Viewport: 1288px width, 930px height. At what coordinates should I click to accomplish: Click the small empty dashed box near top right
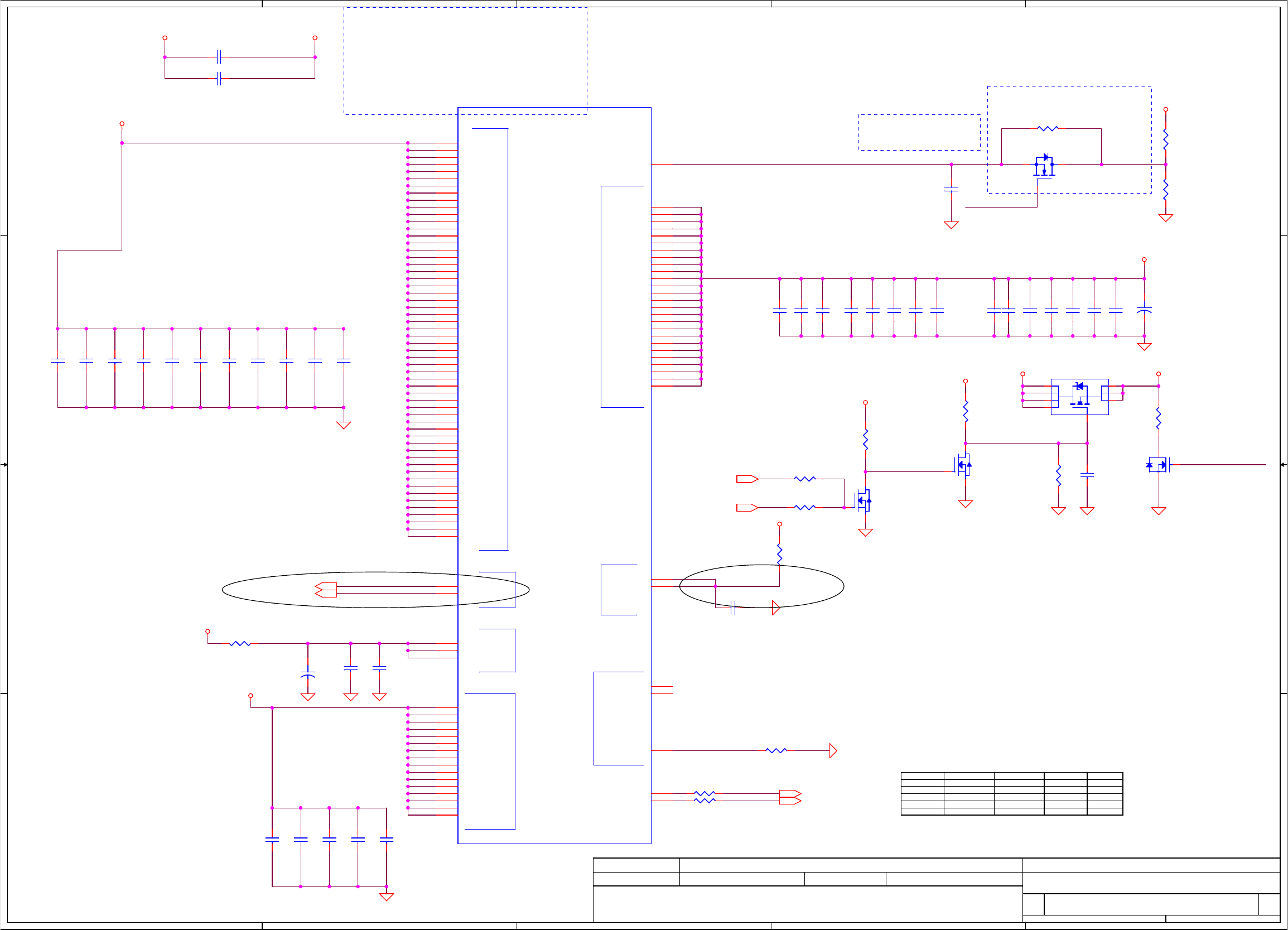pyautogui.click(x=919, y=132)
